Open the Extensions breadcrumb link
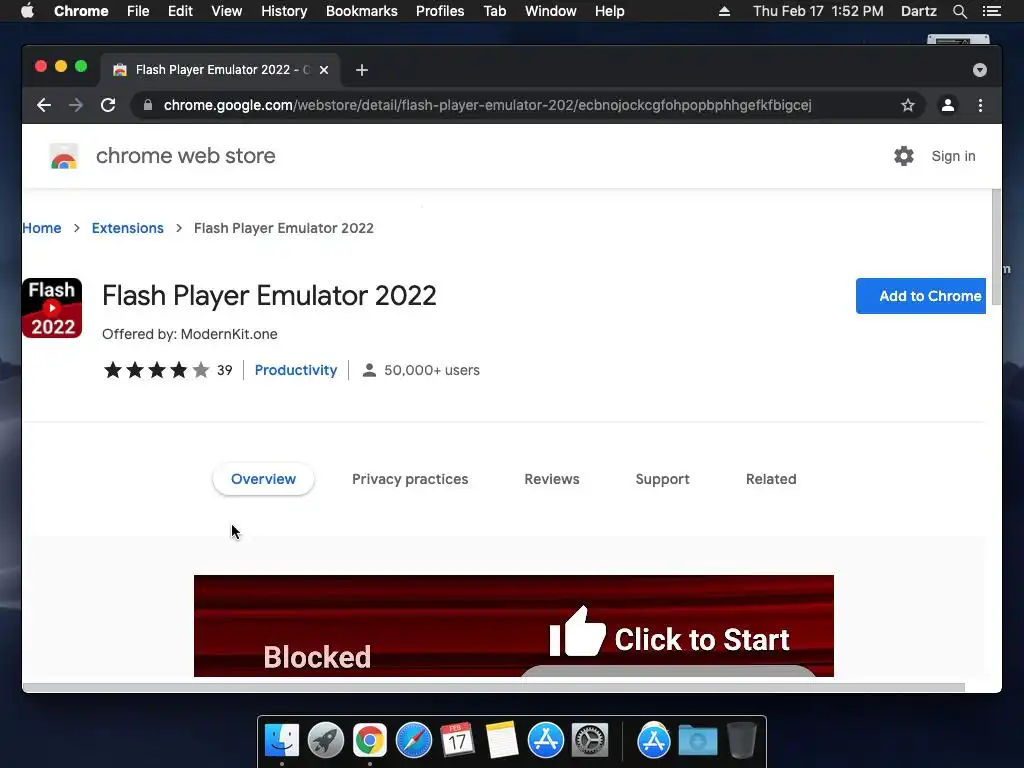The image size is (1024, 768). click(127, 228)
